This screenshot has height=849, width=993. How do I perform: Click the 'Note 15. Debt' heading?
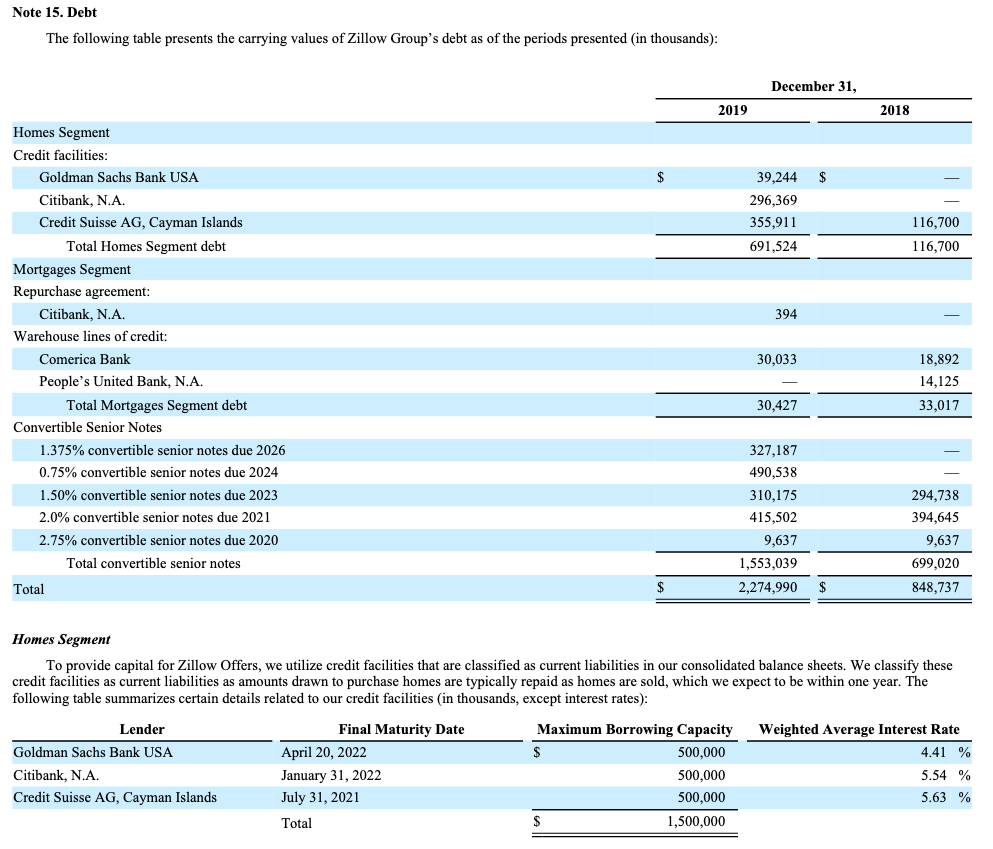(x=54, y=12)
